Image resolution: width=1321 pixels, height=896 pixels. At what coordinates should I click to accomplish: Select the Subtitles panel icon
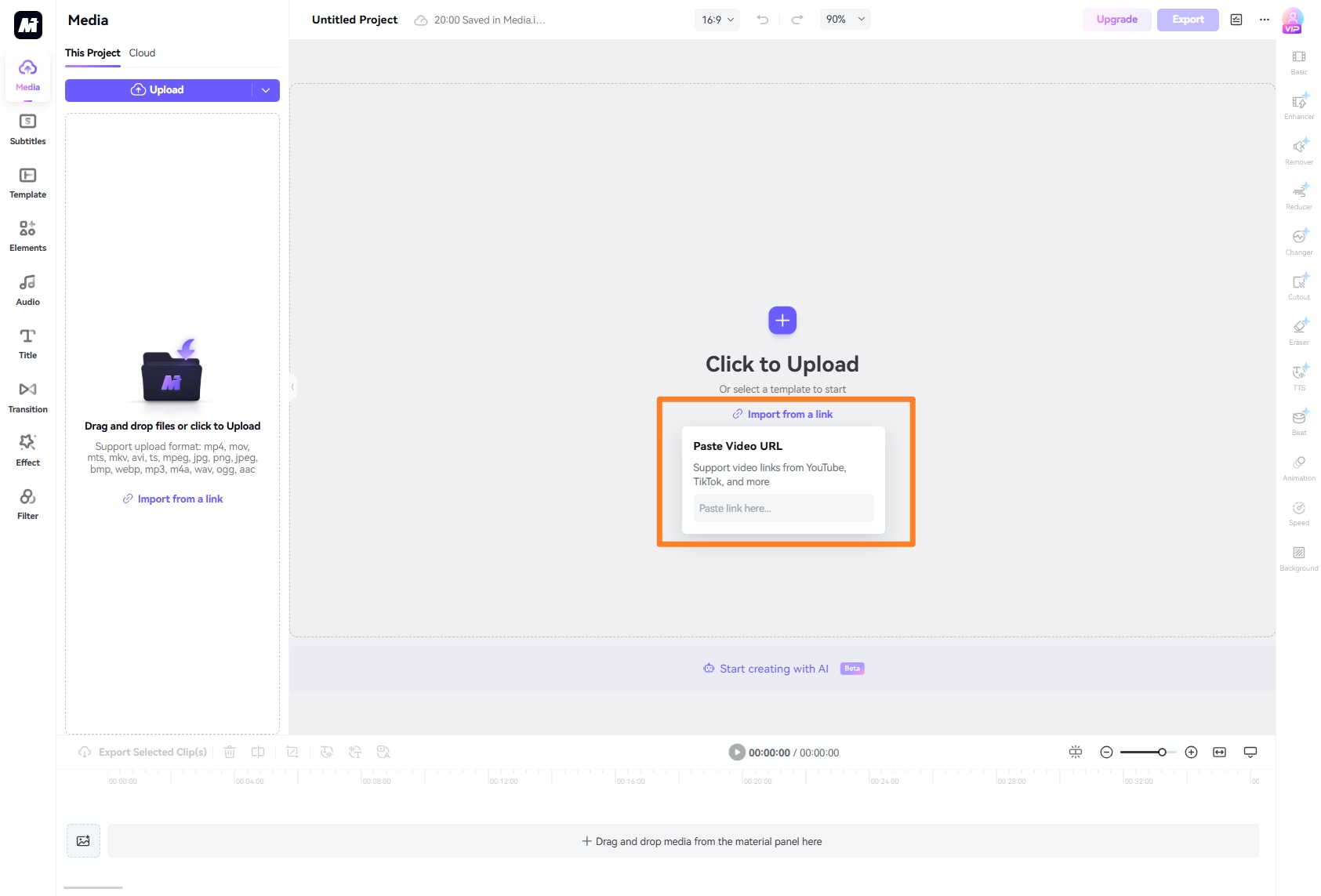click(27, 129)
